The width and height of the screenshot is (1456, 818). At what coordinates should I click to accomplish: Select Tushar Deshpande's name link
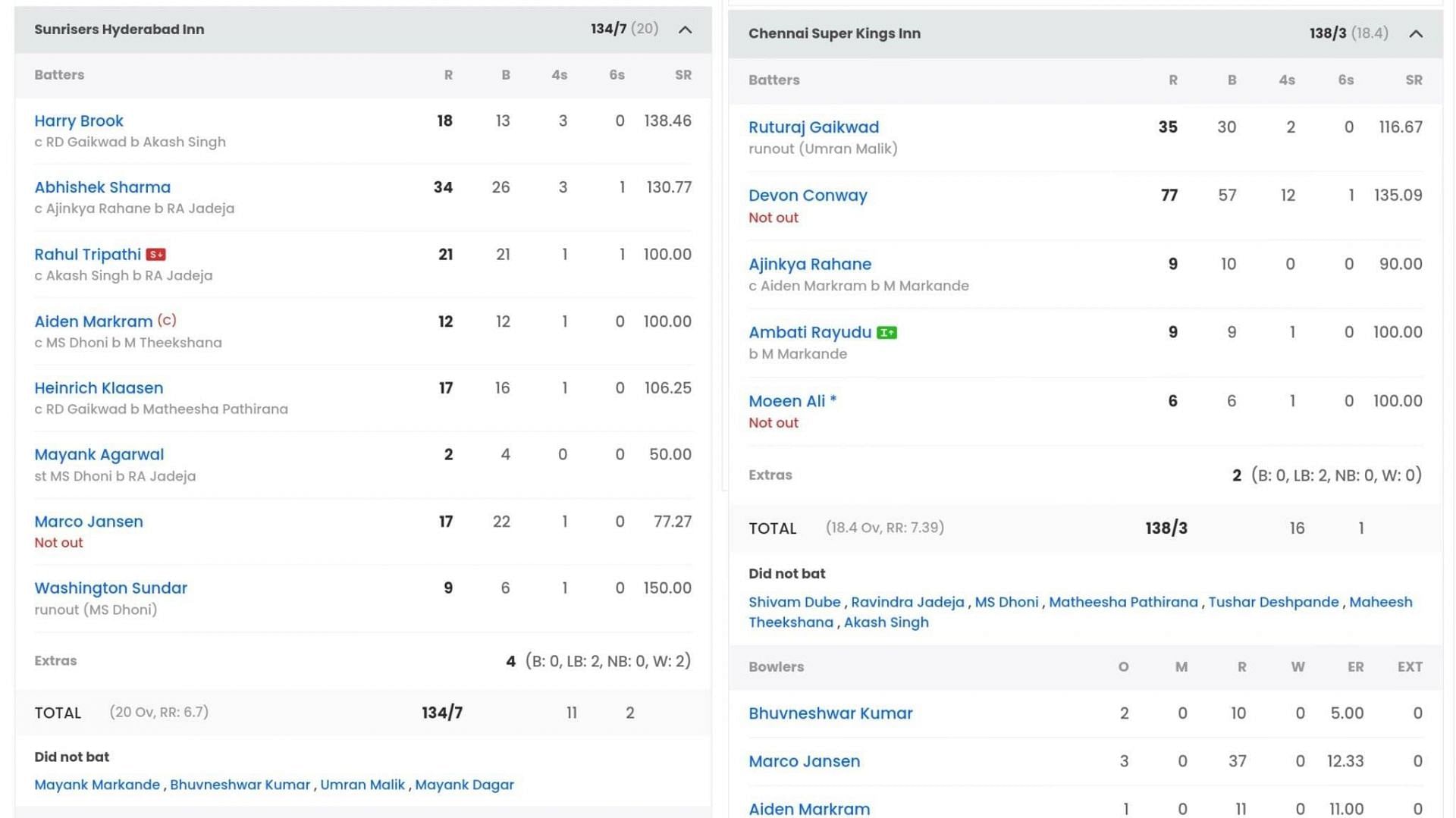click(x=1273, y=603)
